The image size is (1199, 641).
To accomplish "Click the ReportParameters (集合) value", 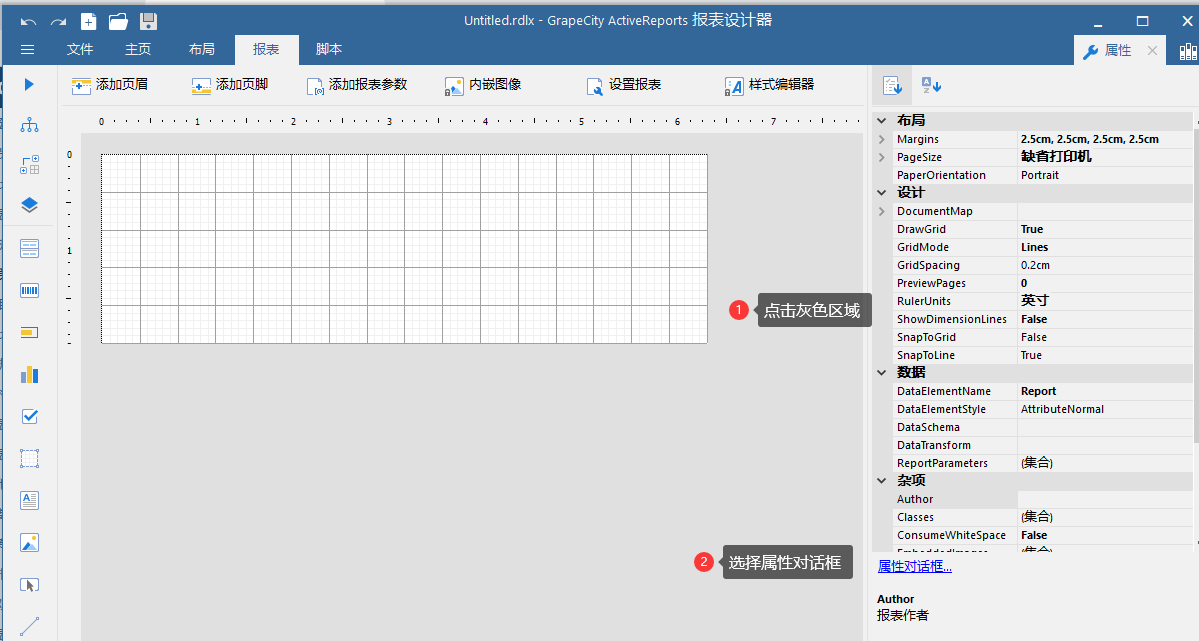I will [x=1037, y=463].
